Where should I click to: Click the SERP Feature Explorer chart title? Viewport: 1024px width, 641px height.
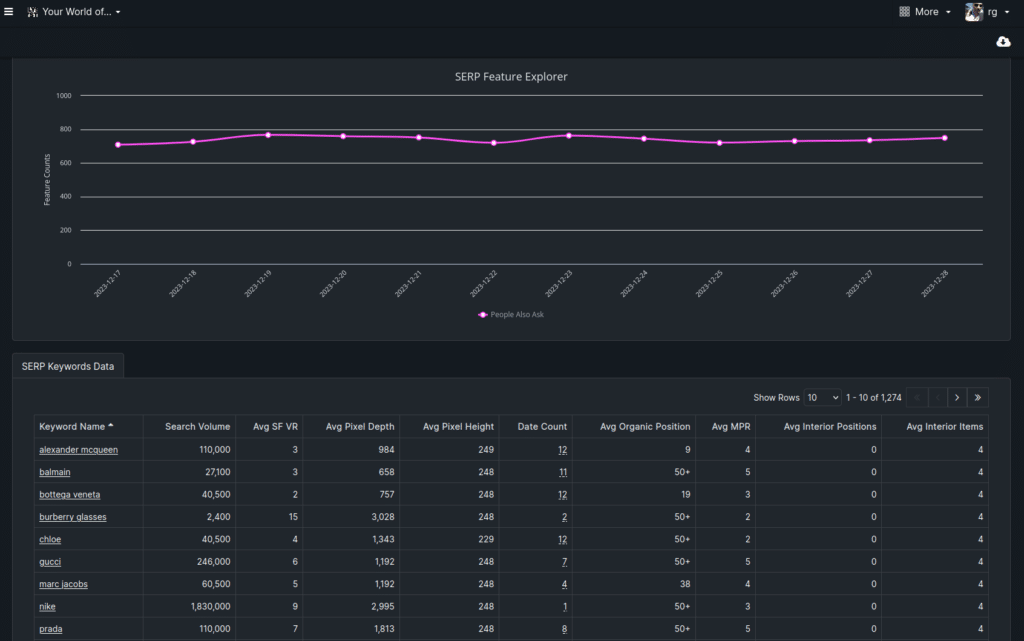[x=511, y=76]
